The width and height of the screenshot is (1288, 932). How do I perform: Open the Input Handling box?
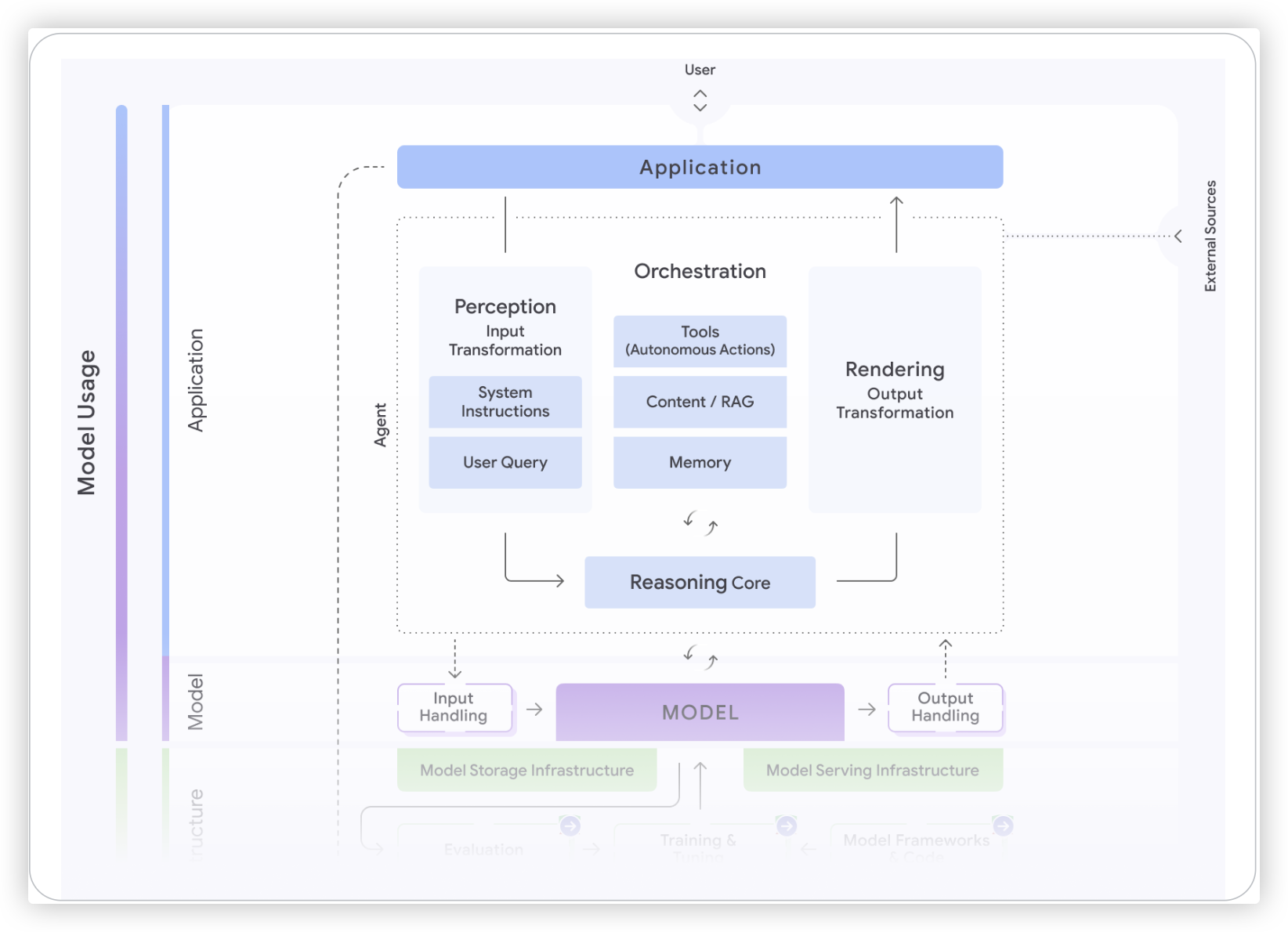tap(454, 707)
